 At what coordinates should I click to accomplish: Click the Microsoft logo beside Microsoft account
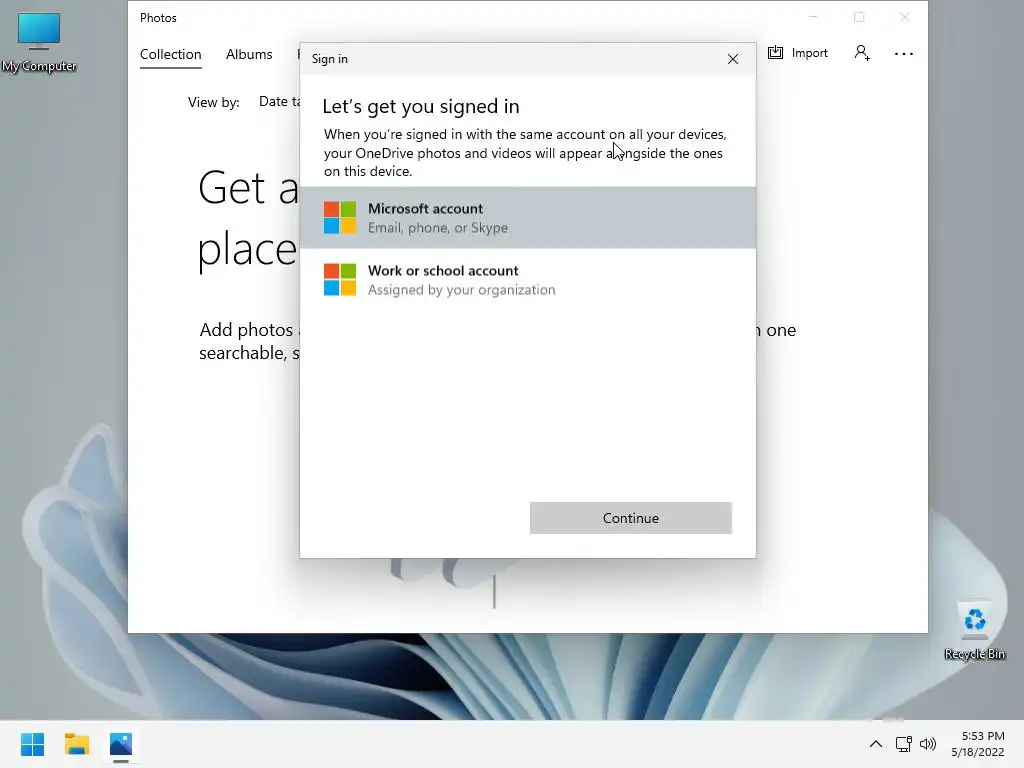pyautogui.click(x=340, y=217)
